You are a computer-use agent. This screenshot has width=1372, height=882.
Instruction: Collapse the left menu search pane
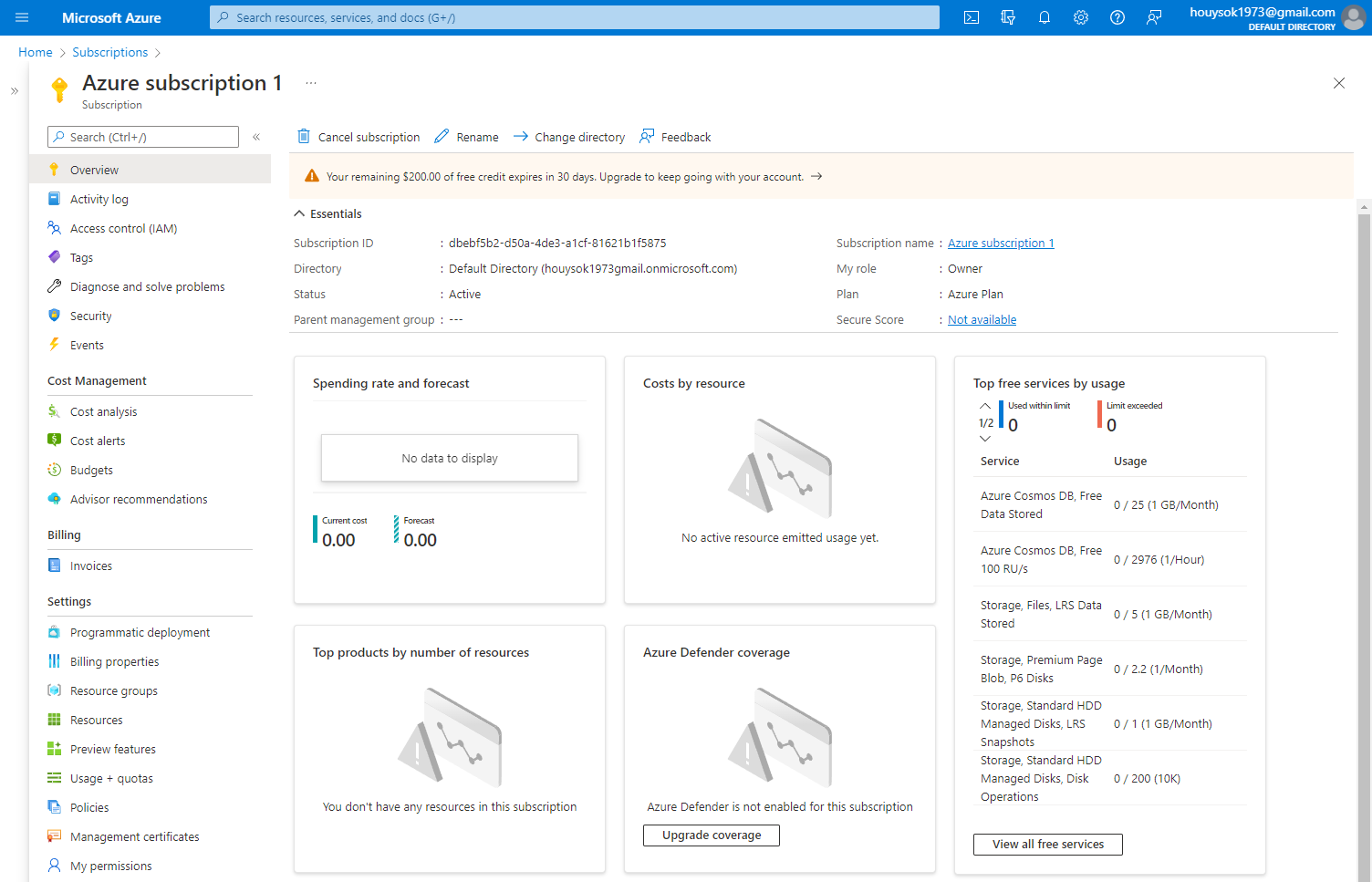click(256, 136)
